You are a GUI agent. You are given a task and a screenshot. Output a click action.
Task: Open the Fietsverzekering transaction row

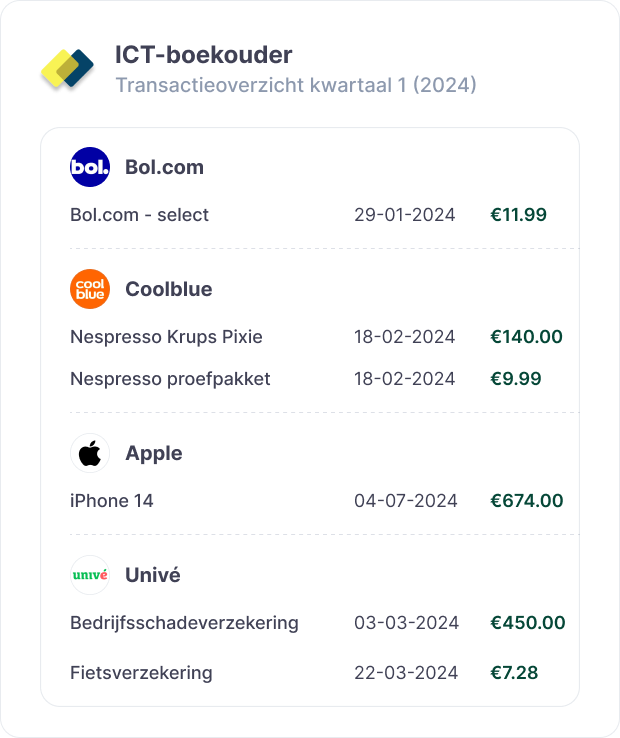click(141, 672)
